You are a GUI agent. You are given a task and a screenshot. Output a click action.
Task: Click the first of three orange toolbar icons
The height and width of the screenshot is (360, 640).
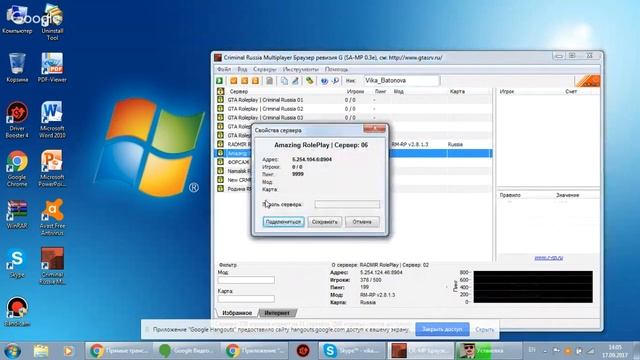point(233,81)
